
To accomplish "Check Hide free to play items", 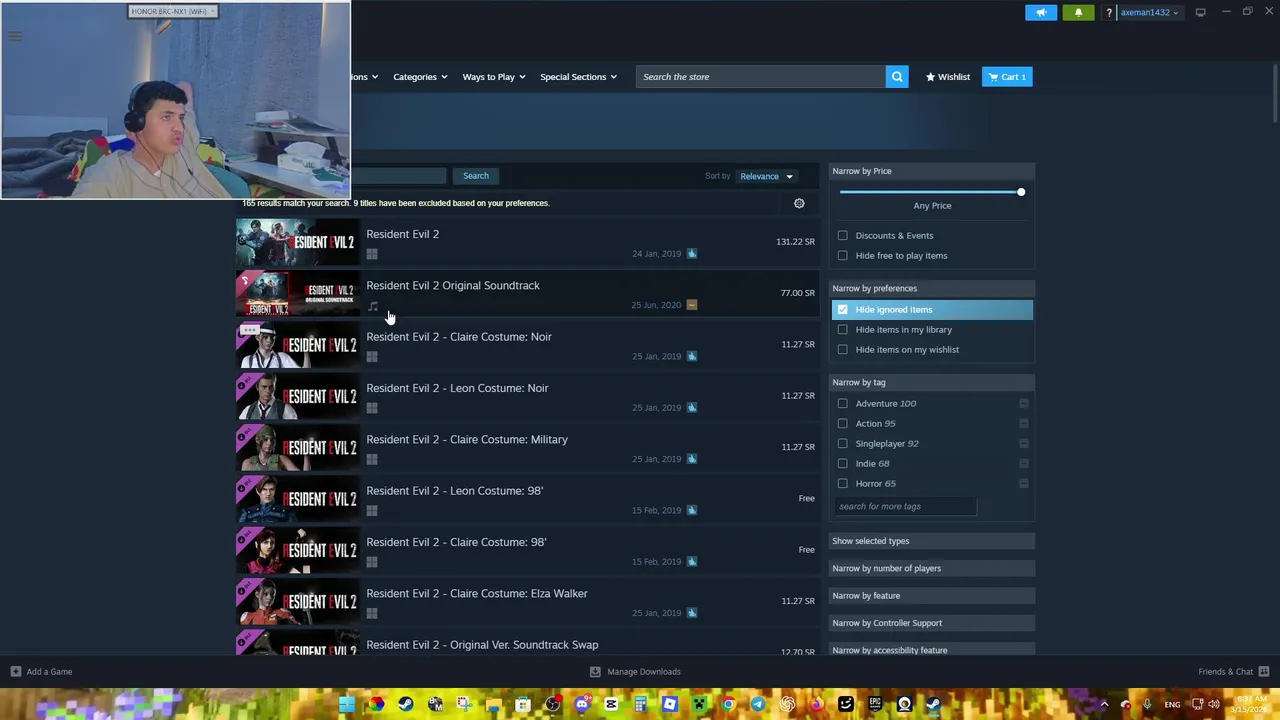I will click(843, 256).
